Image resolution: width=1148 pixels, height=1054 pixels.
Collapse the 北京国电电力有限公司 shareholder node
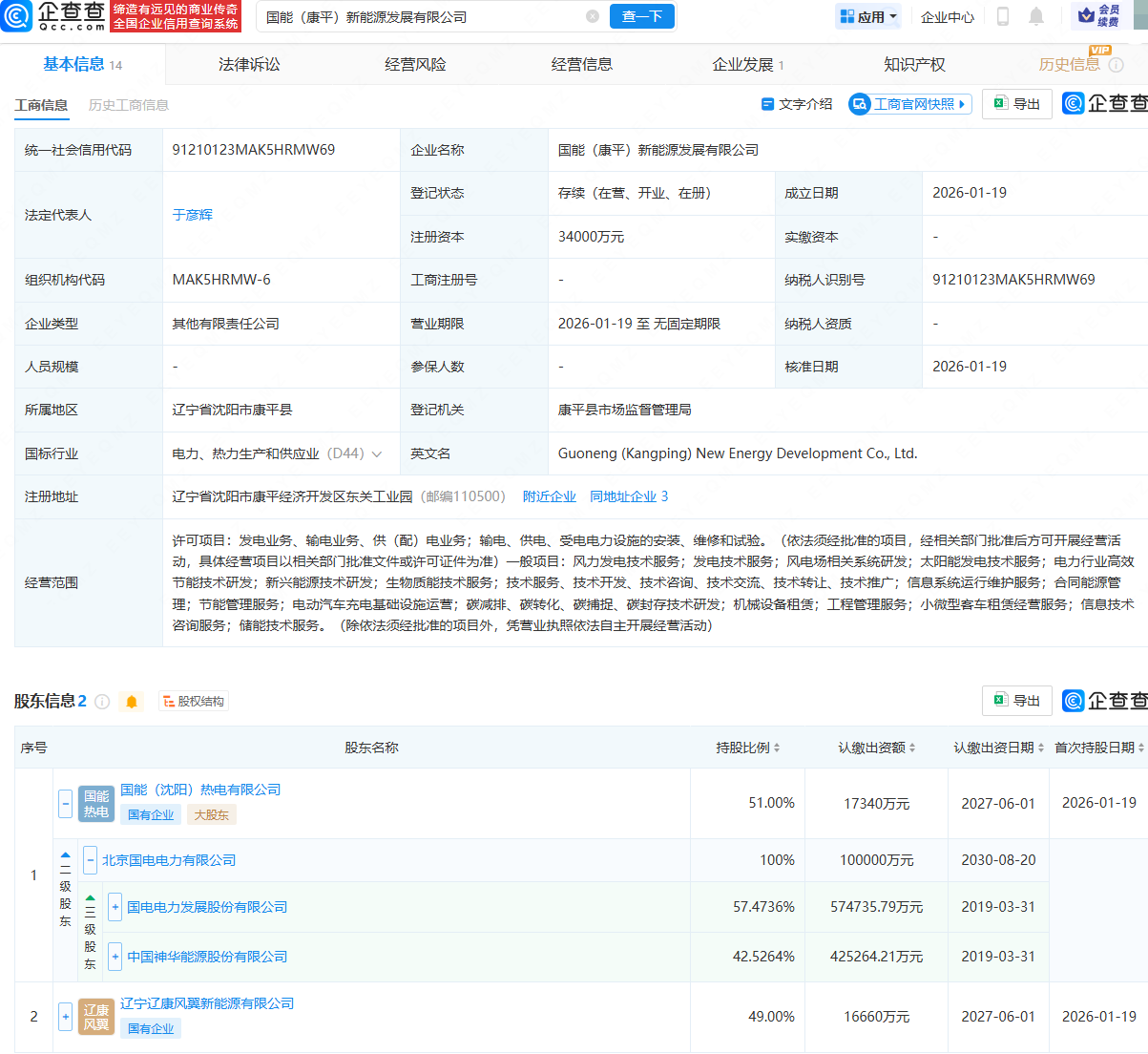click(90, 860)
